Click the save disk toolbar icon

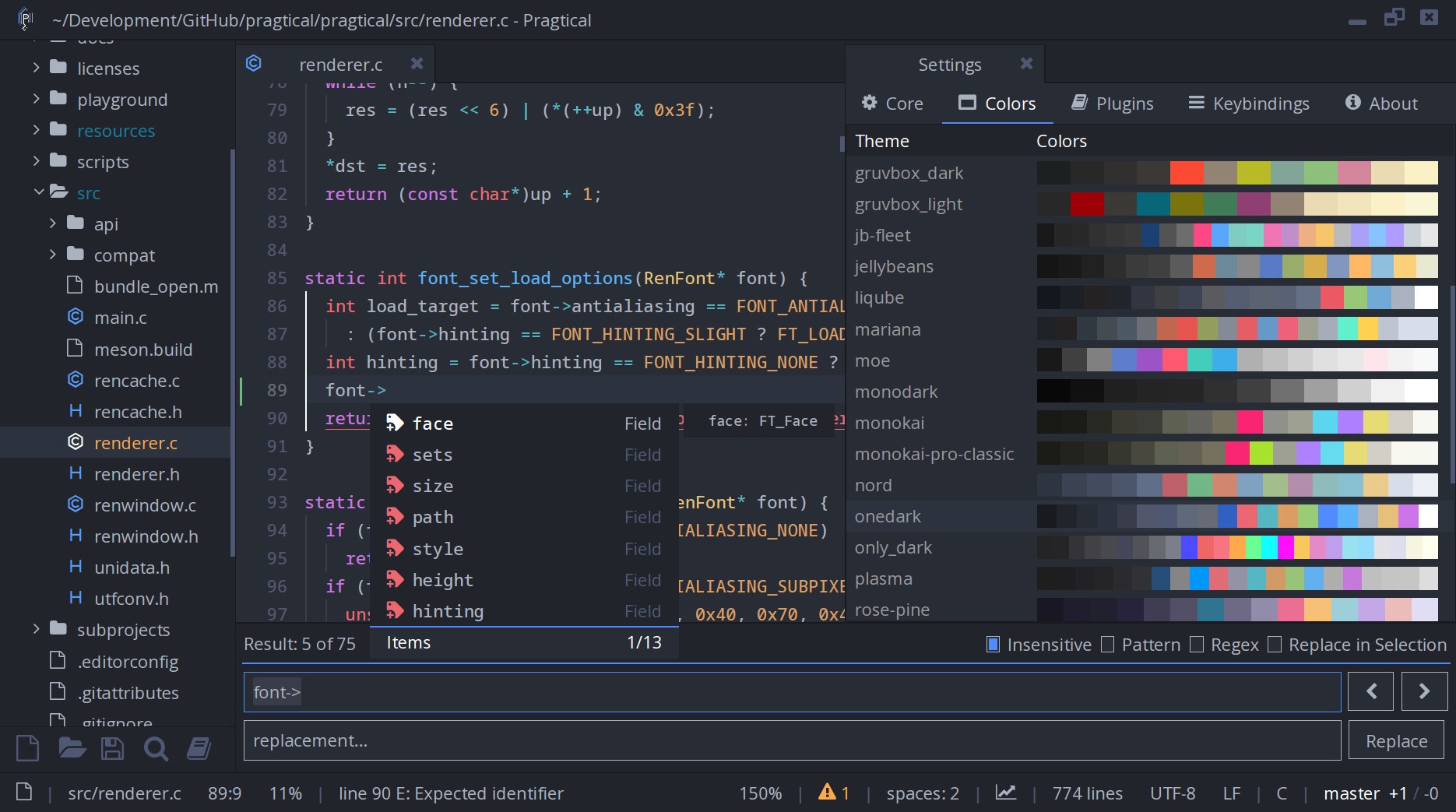point(113,748)
